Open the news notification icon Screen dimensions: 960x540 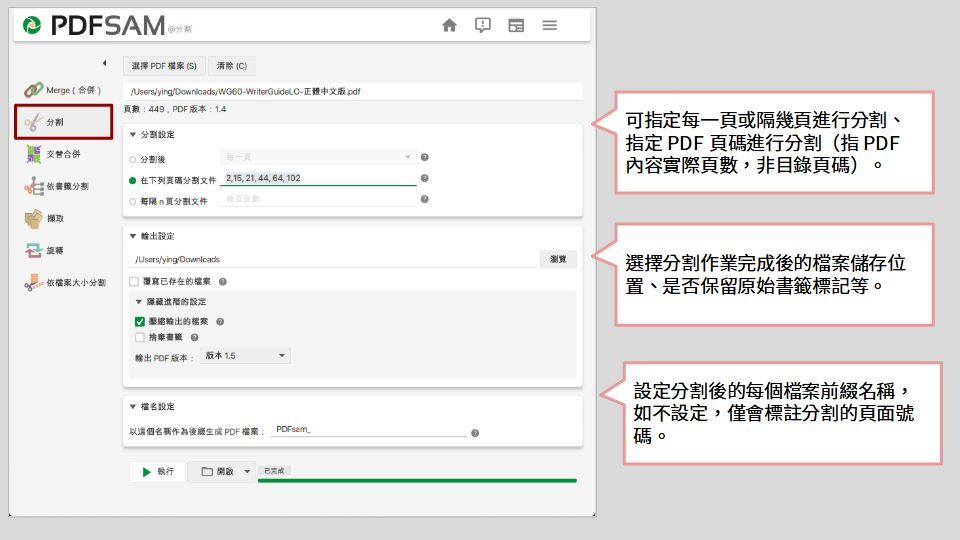pyautogui.click(x=482, y=26)
